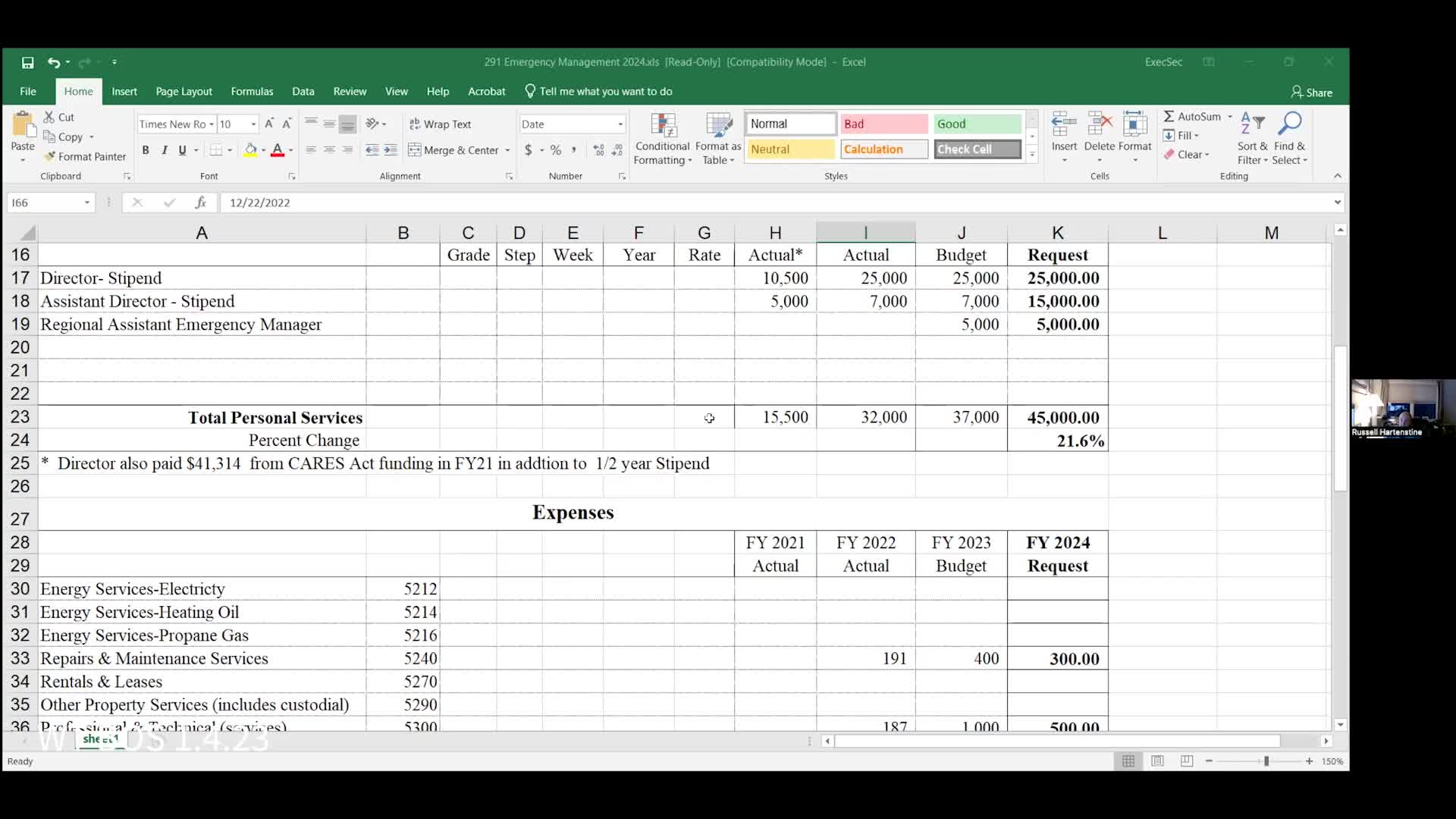Click the Insert Function fx icon

coord(200,202)
